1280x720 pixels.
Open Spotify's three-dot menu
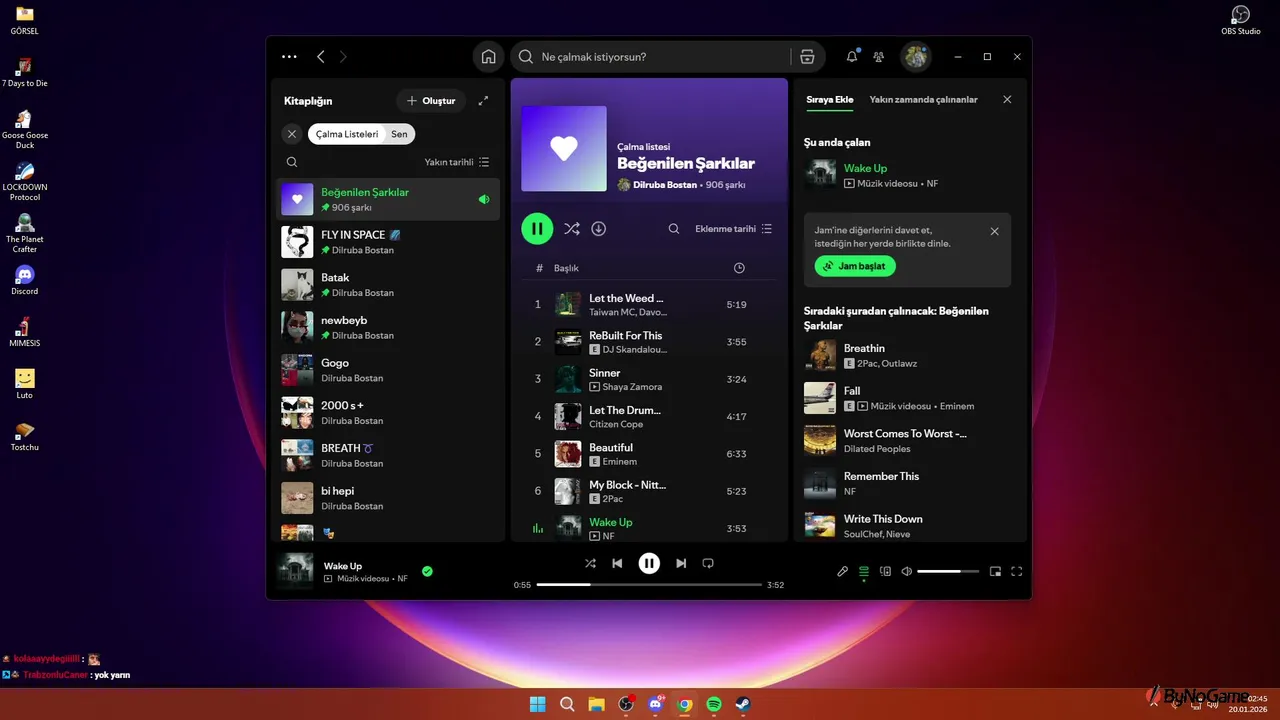[x=289, y=57]
